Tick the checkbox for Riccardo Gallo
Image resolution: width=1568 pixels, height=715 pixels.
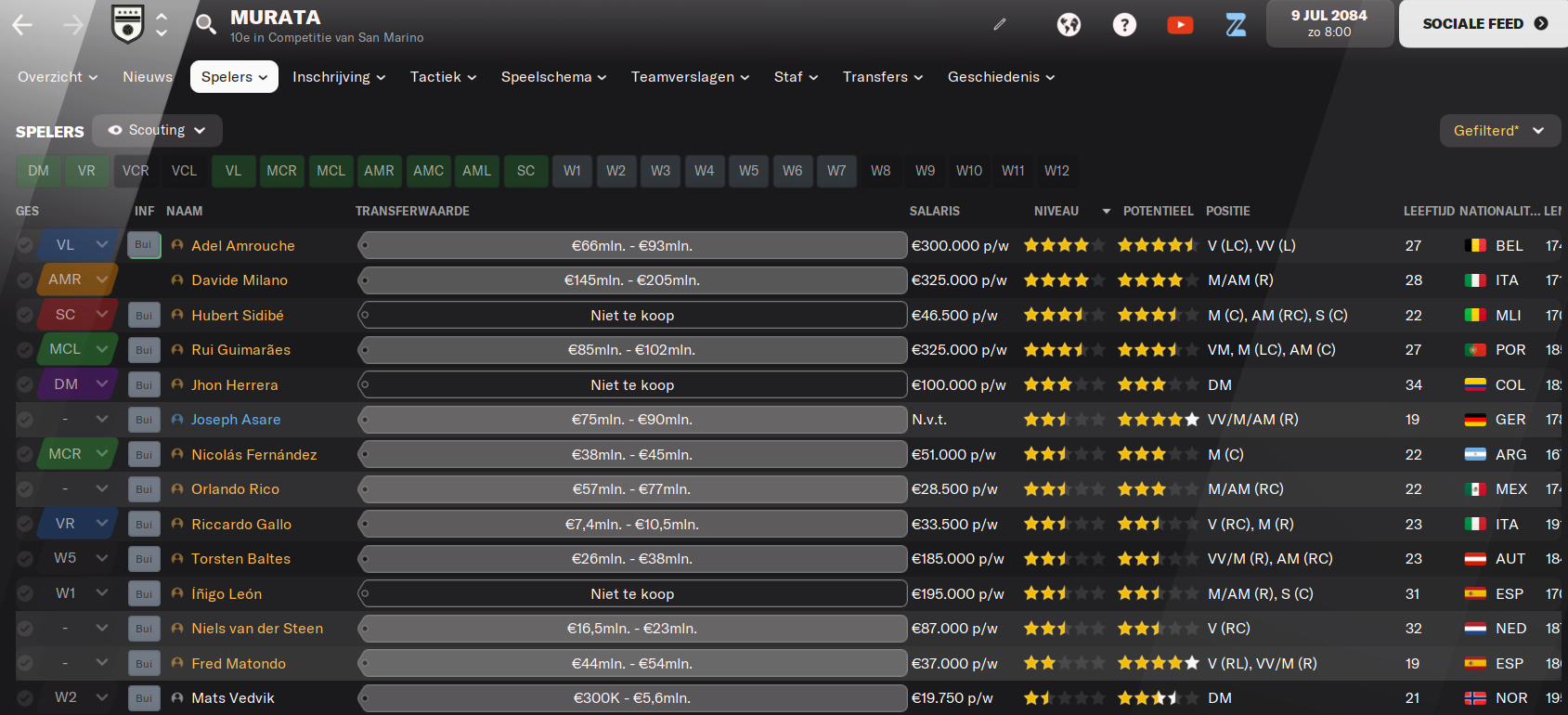[25, 524]
